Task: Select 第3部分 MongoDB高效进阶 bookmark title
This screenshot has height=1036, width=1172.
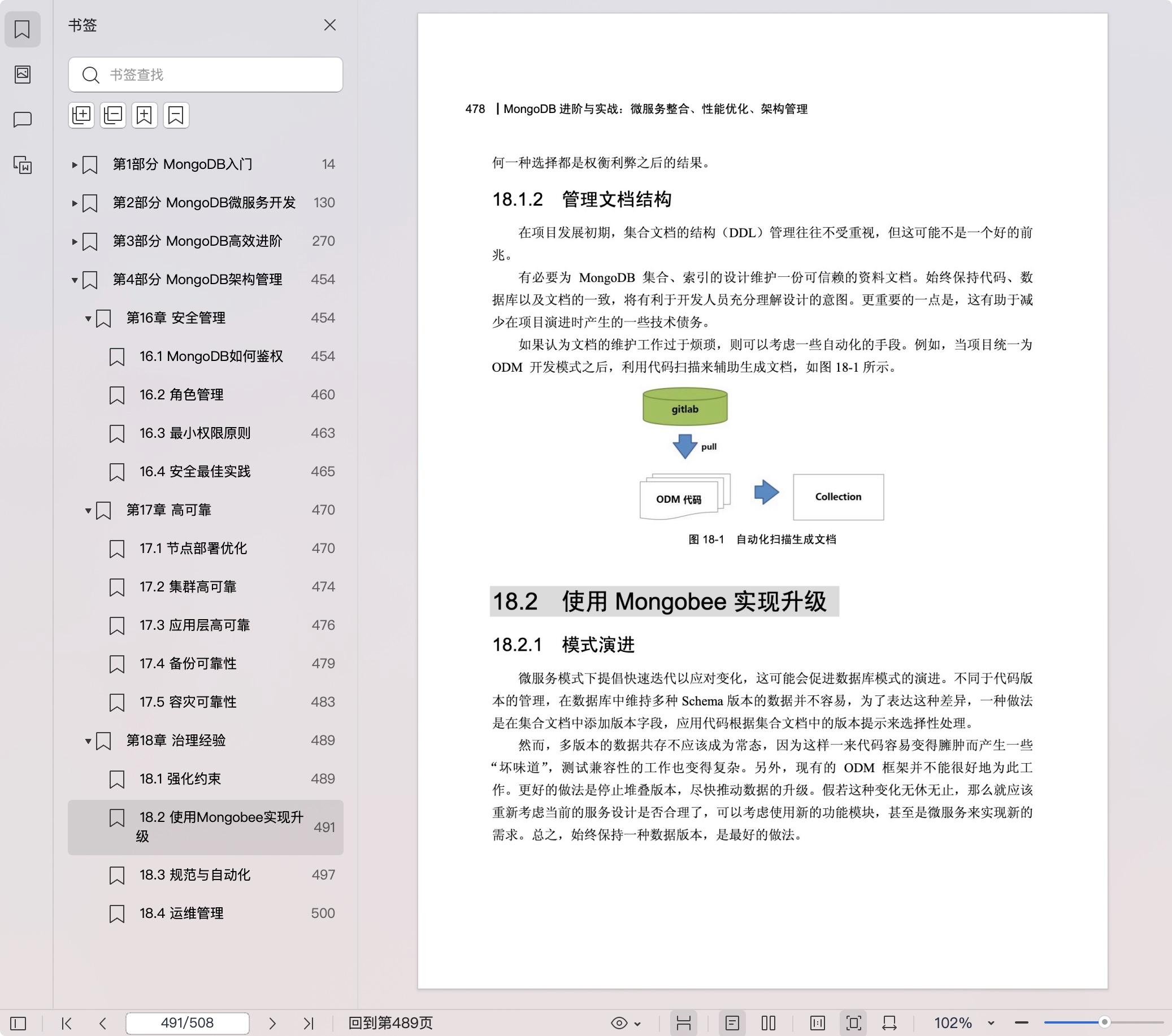Action: click(197, 241)
